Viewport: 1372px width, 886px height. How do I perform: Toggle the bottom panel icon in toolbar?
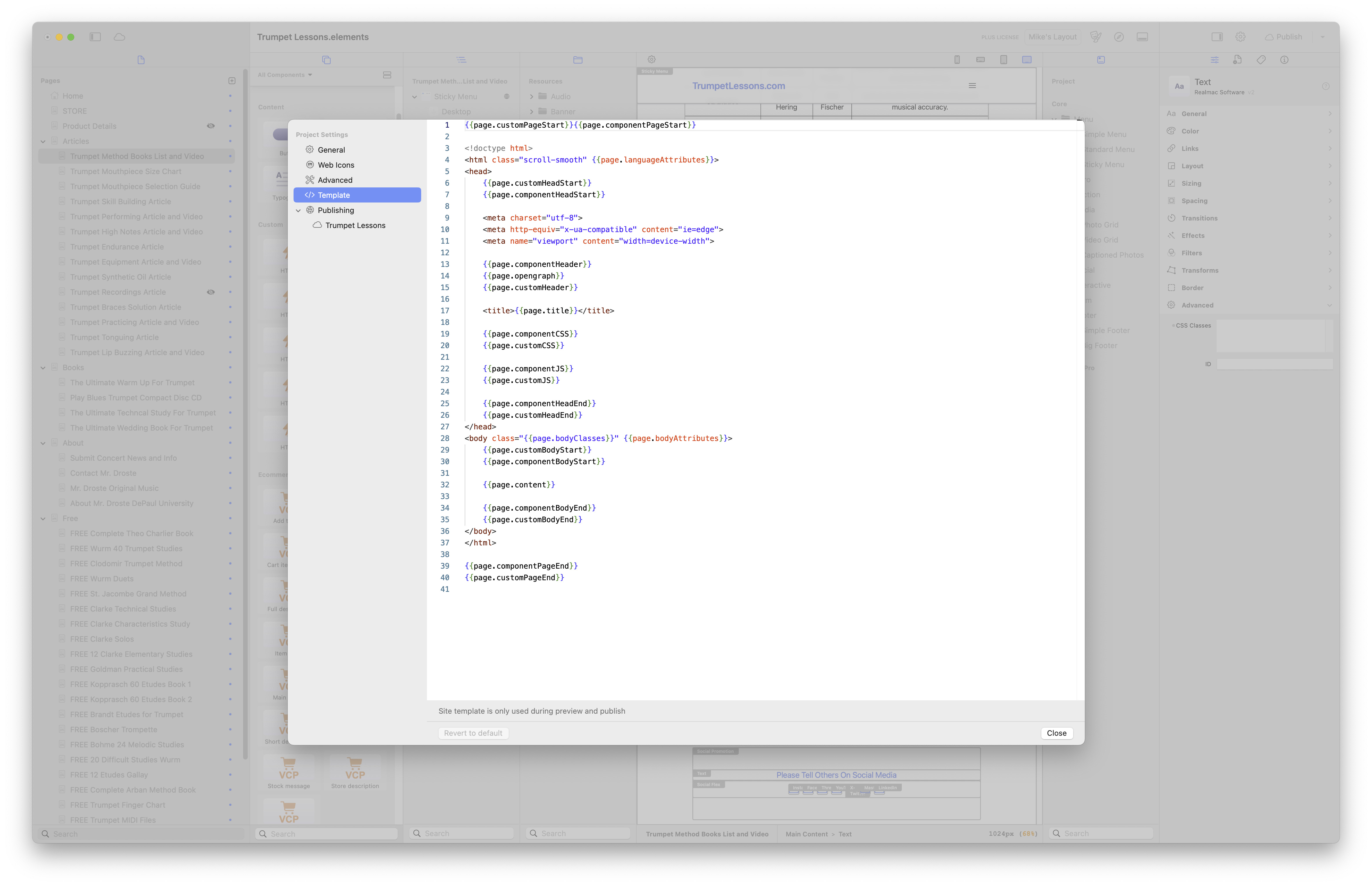coord(1142,37)
